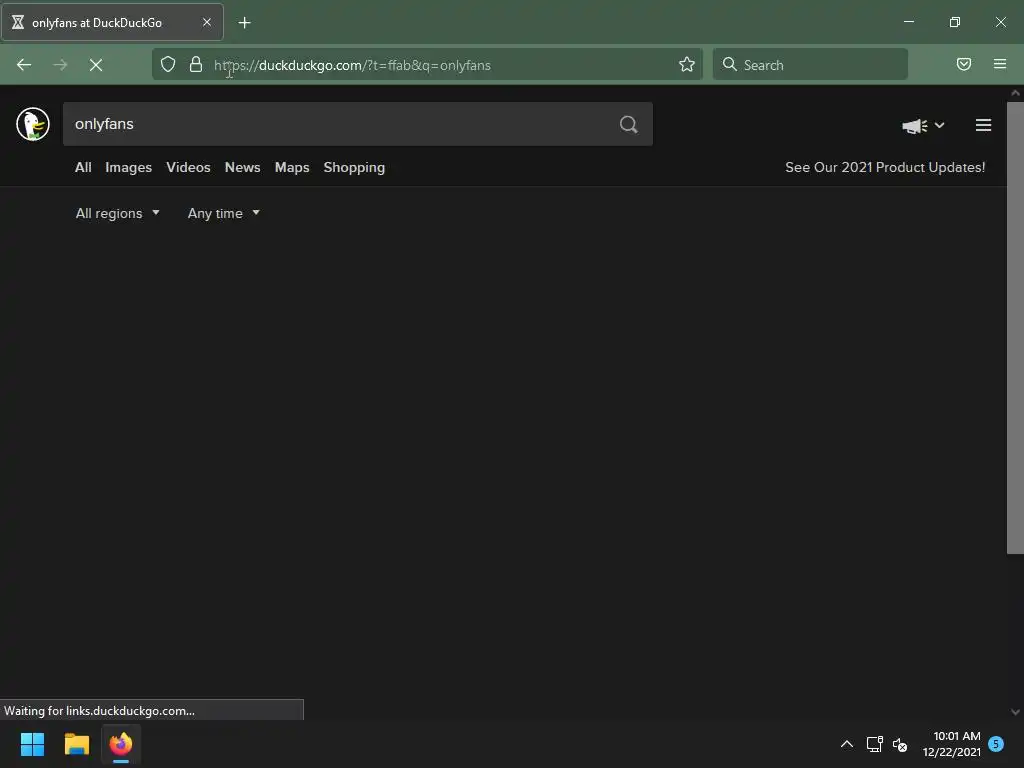Open the DuckDuckGo side menu
1024x768 pixels.
[984, 125]
